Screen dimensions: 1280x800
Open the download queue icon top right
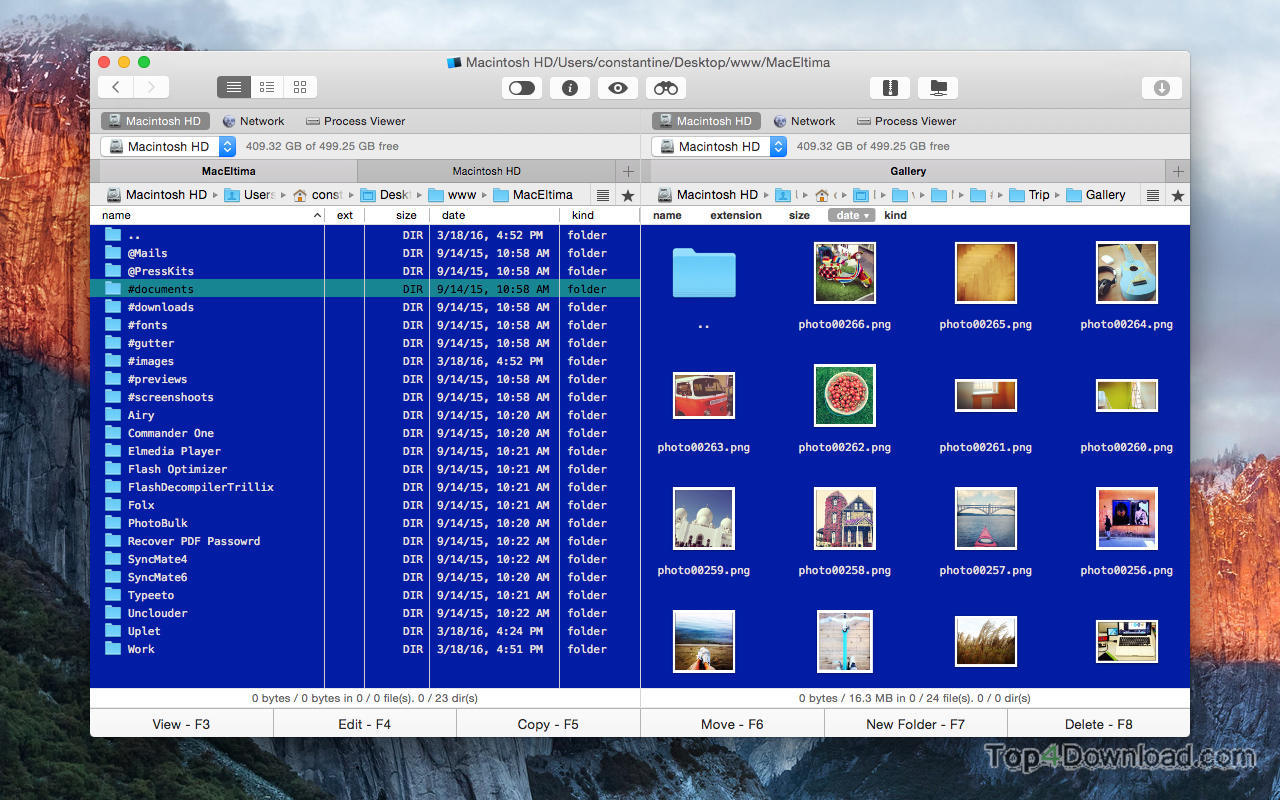[x=1161, y=88]
